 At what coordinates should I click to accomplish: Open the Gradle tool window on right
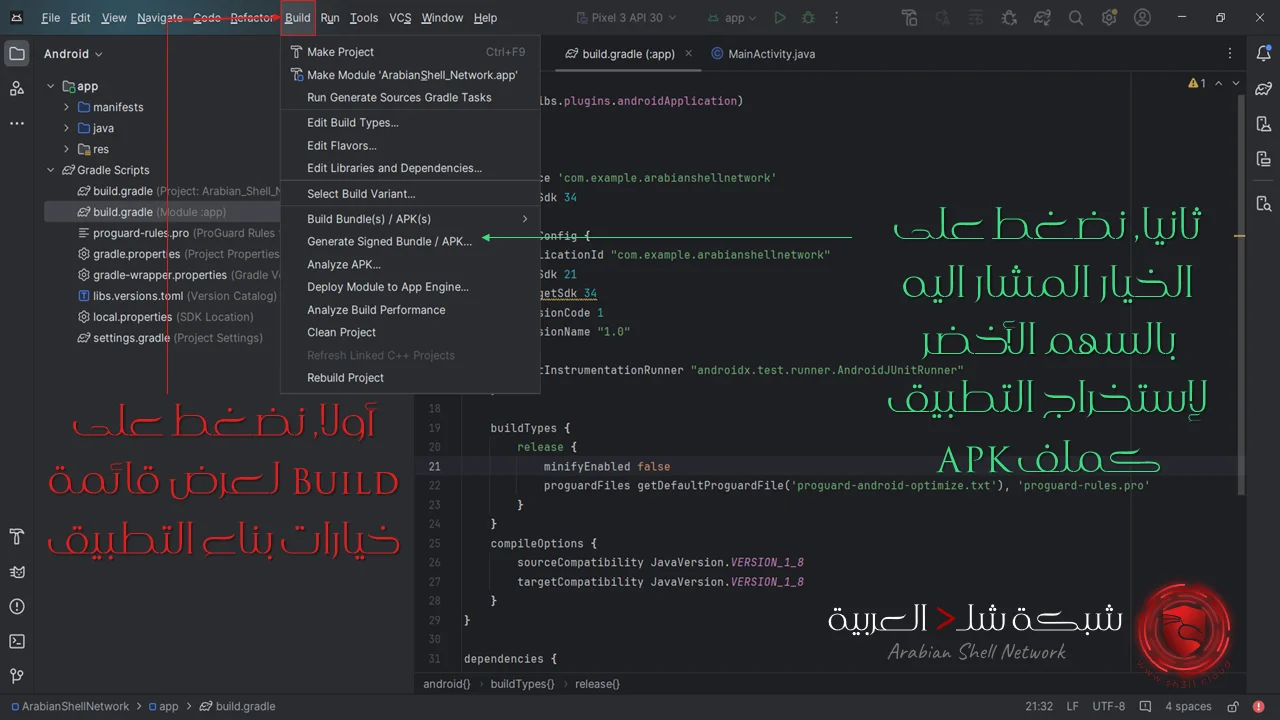(x=1263, y=89)
